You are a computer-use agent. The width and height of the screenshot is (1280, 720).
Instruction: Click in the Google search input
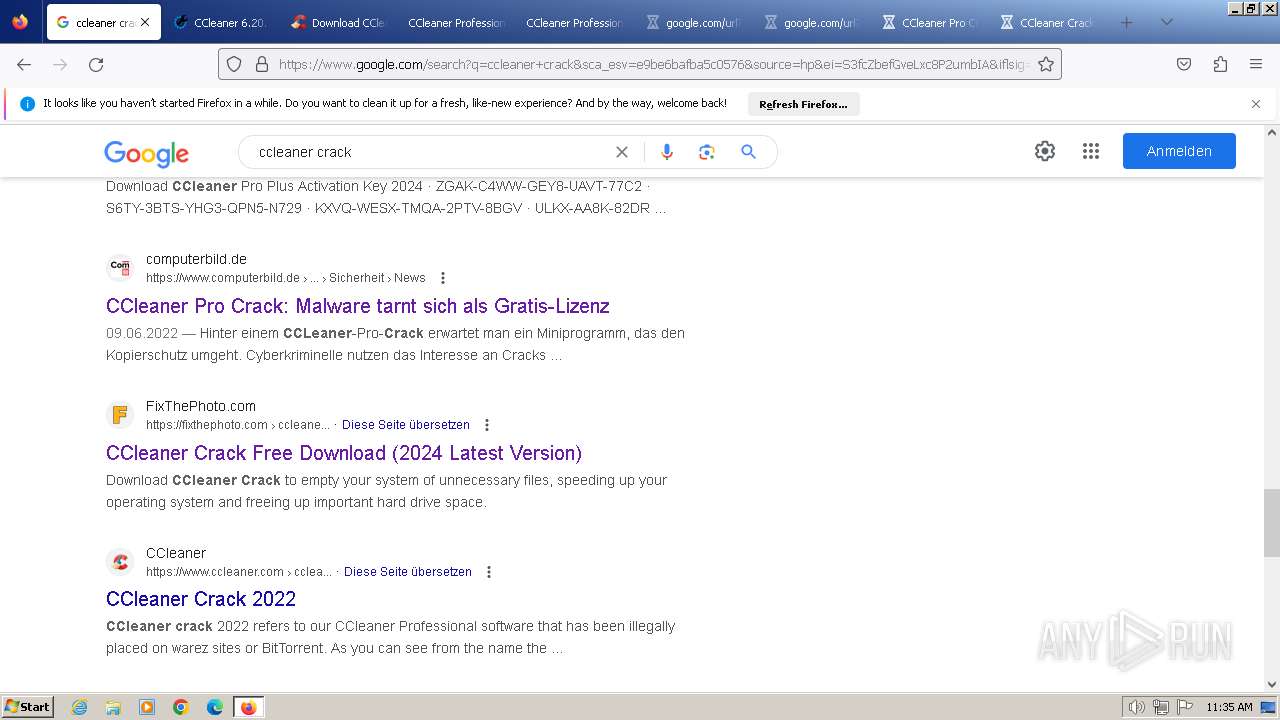tap(430, 152)
